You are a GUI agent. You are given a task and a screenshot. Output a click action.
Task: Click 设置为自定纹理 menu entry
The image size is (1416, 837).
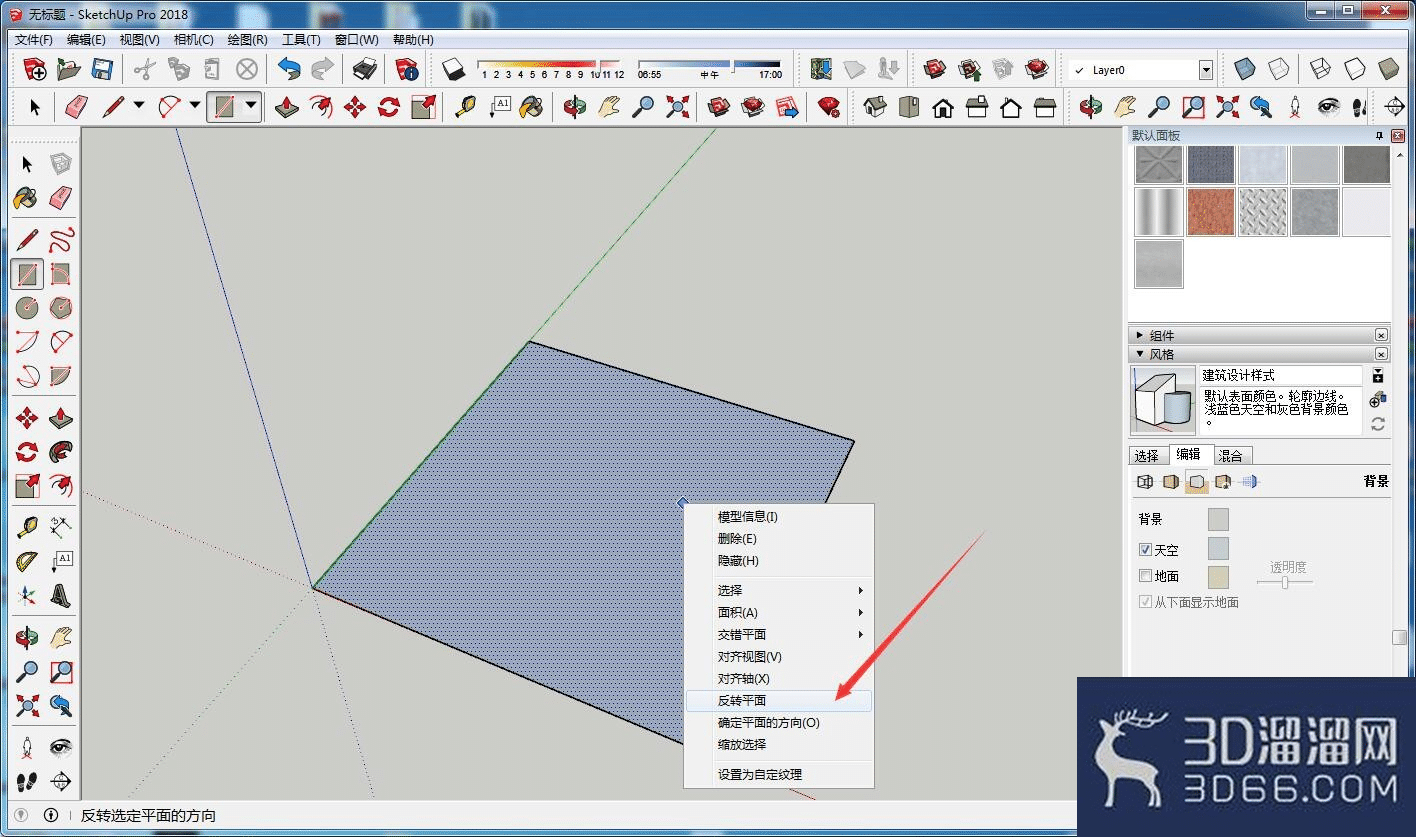click(x=779, y=774)
